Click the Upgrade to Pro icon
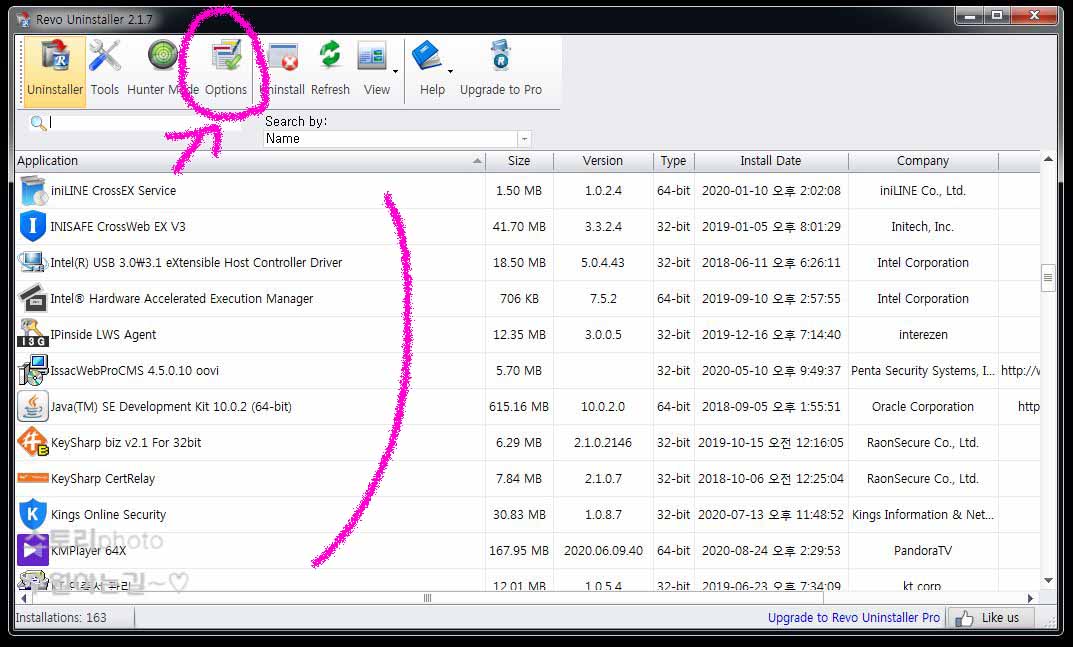The image size is (1073, 647). tap(501, 56)
